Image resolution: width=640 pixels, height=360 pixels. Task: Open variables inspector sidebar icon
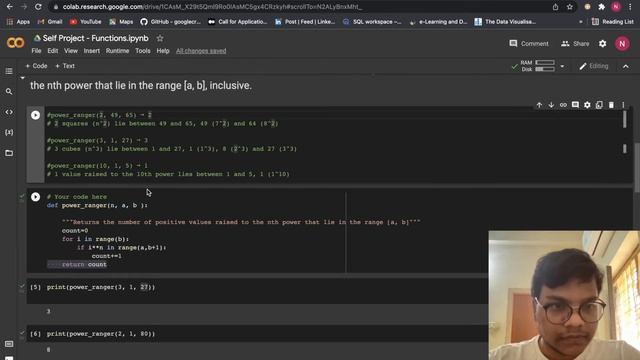click(9, 132)
